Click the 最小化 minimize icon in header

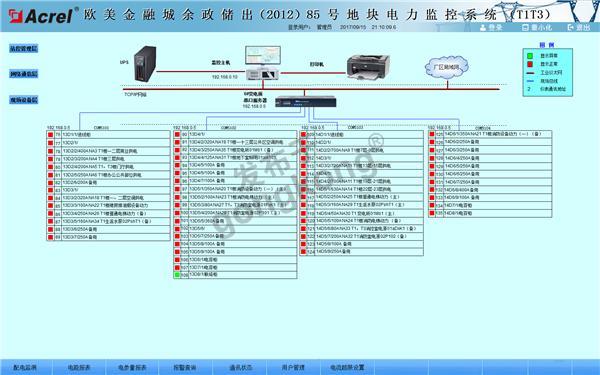click(525, 28)
